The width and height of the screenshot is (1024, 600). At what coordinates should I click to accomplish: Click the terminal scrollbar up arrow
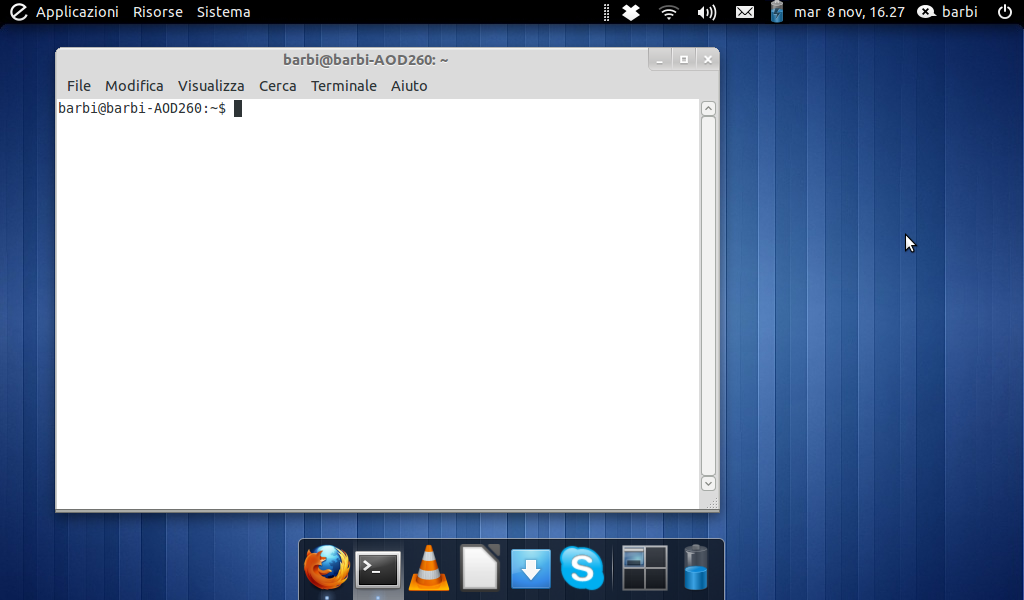pyautogui.click(x=708, y=108)
